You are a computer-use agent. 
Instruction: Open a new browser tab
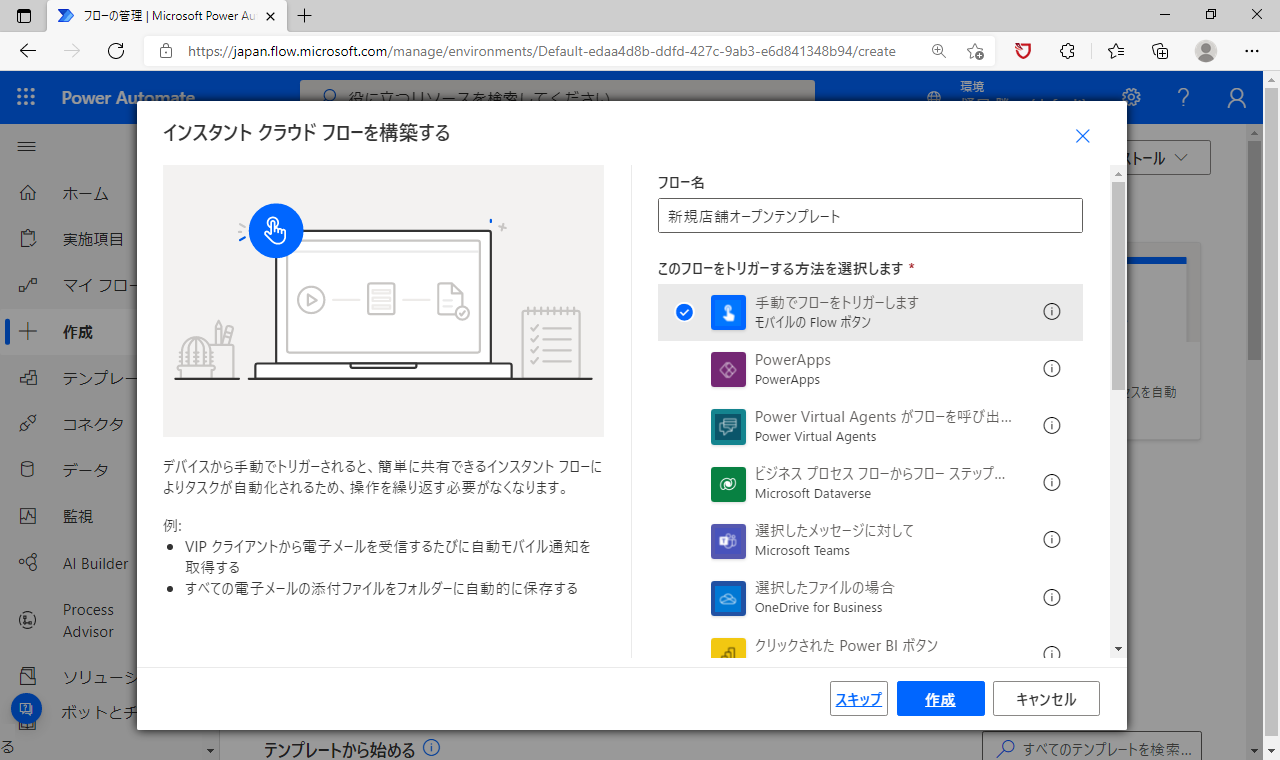click(x=305, y=15)
